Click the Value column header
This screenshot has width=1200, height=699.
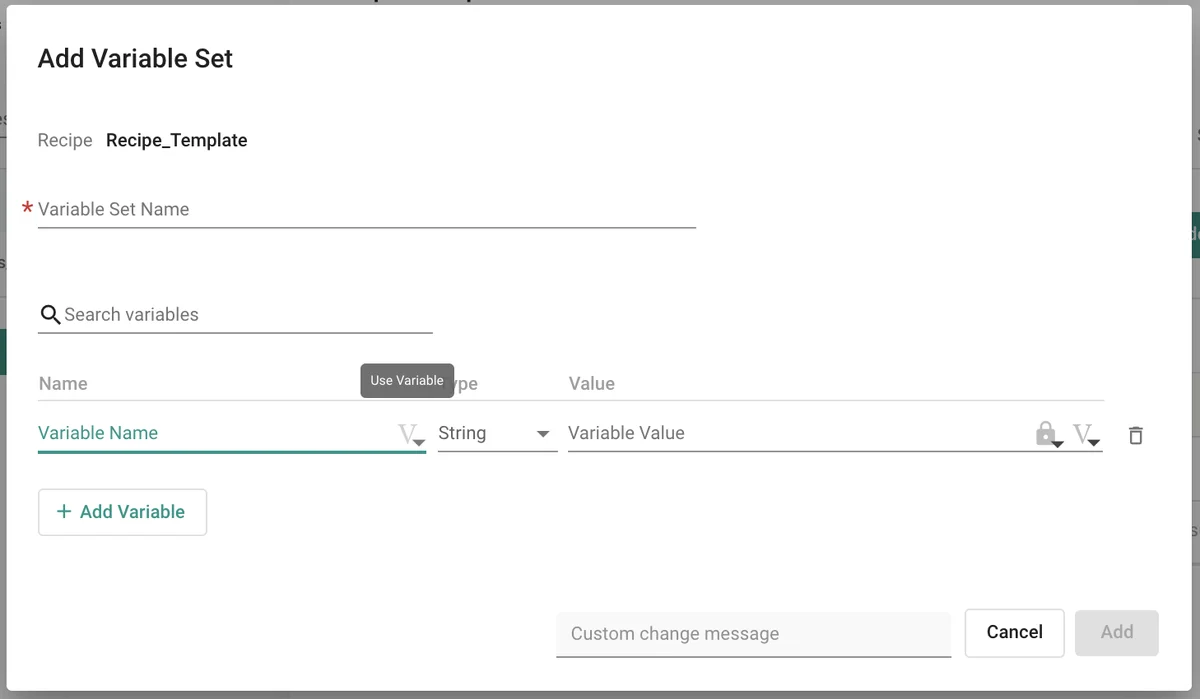pos(591,384)
